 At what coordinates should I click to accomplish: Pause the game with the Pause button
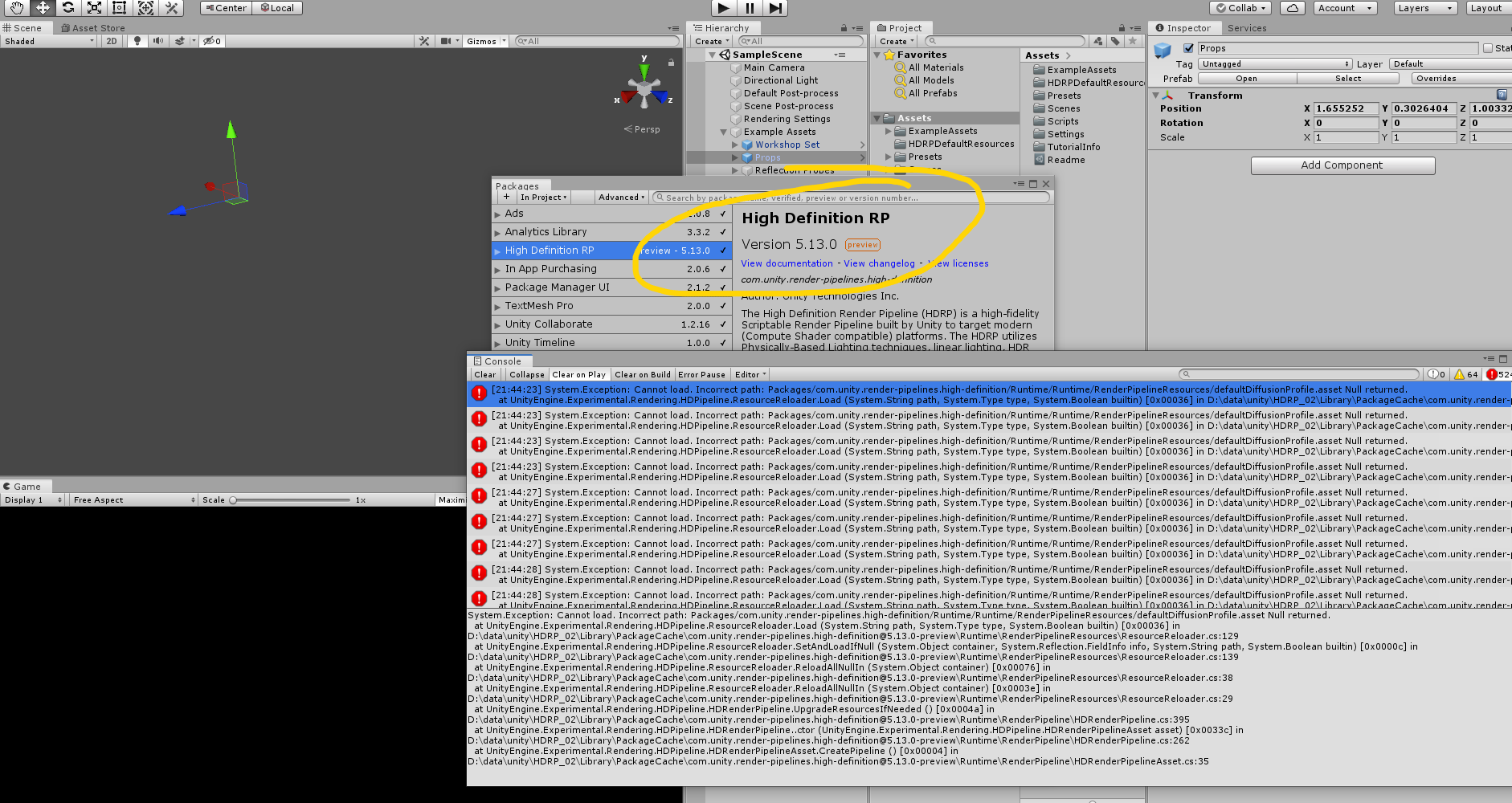click(x=750, y=8)
